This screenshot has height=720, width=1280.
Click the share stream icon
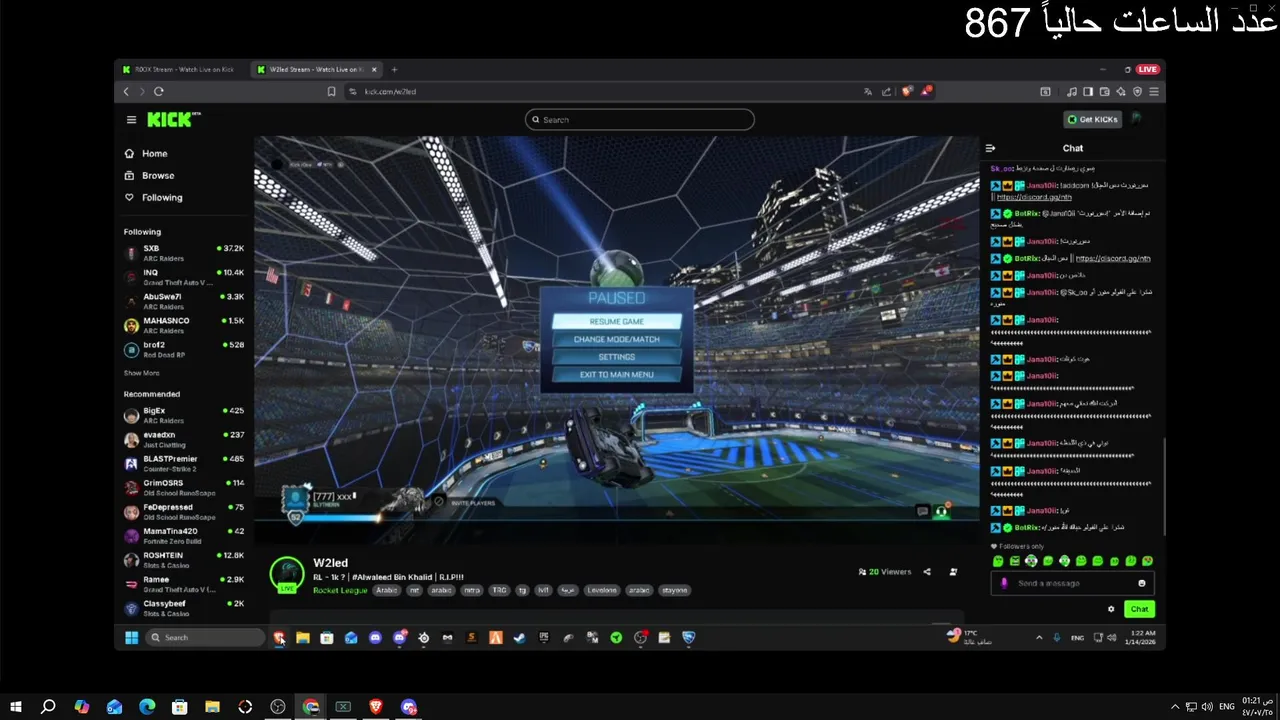click(927, 572)
